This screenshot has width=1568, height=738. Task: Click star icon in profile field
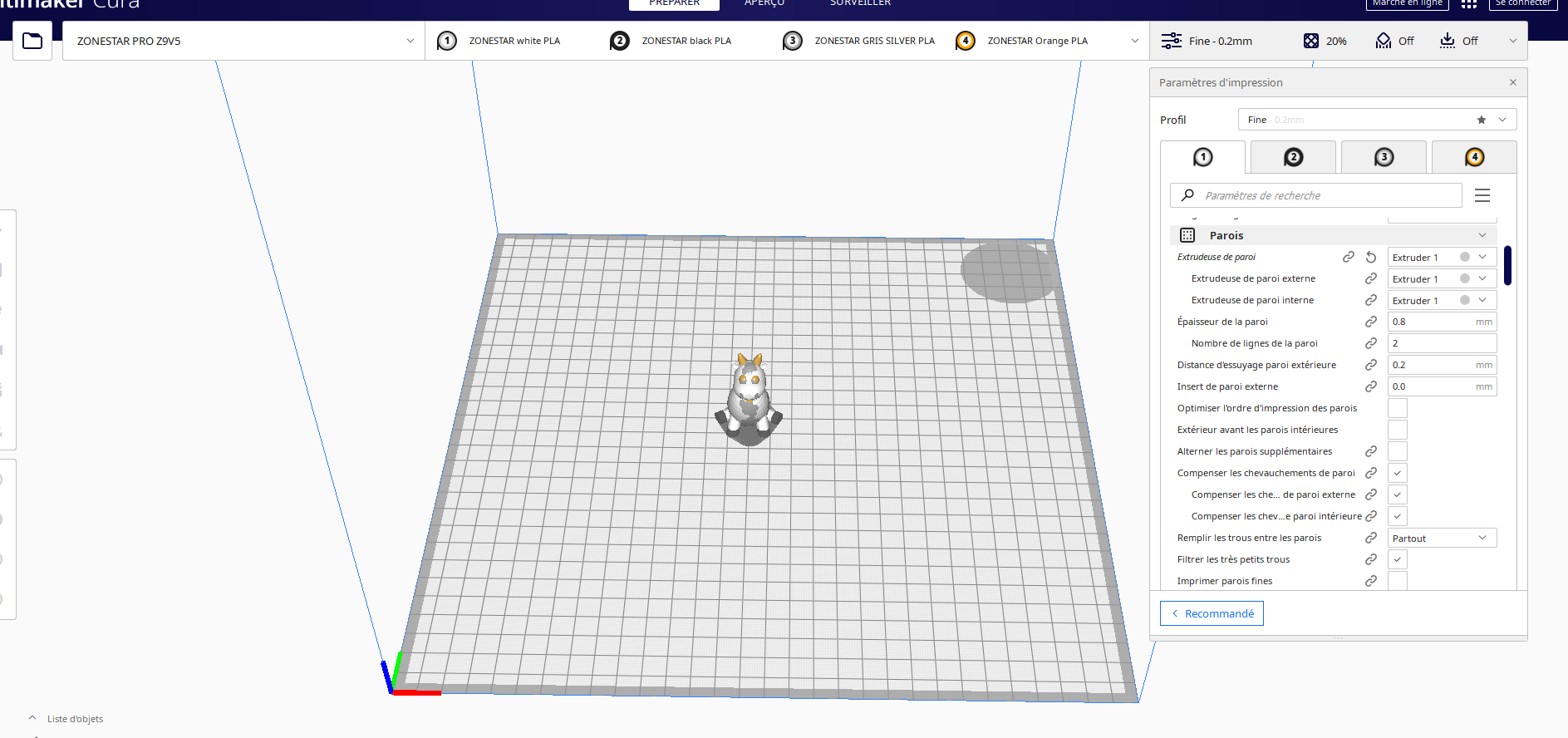click(1482, 120)
